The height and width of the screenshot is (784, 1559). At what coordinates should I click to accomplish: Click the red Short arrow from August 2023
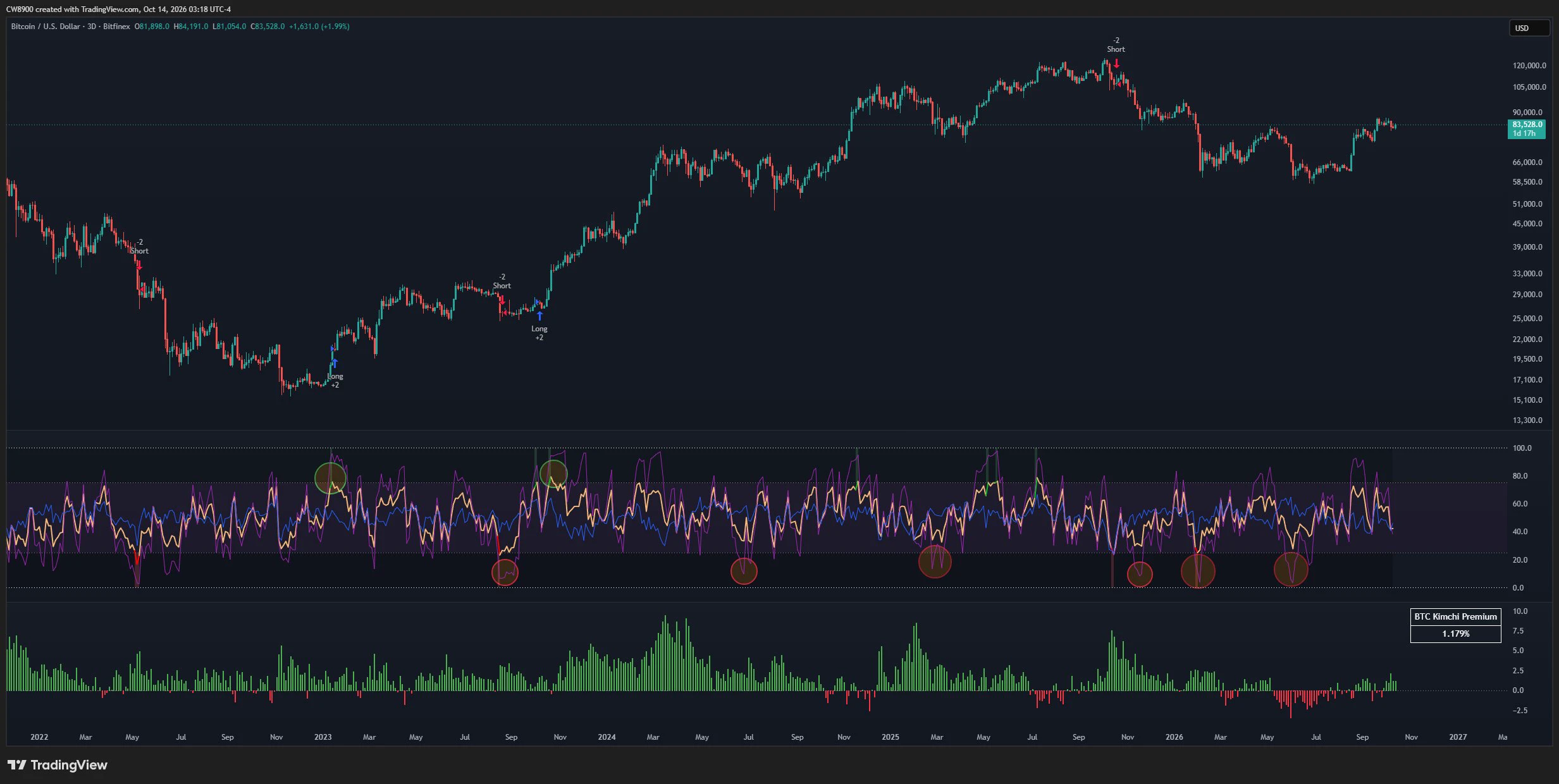coord(502,300)
